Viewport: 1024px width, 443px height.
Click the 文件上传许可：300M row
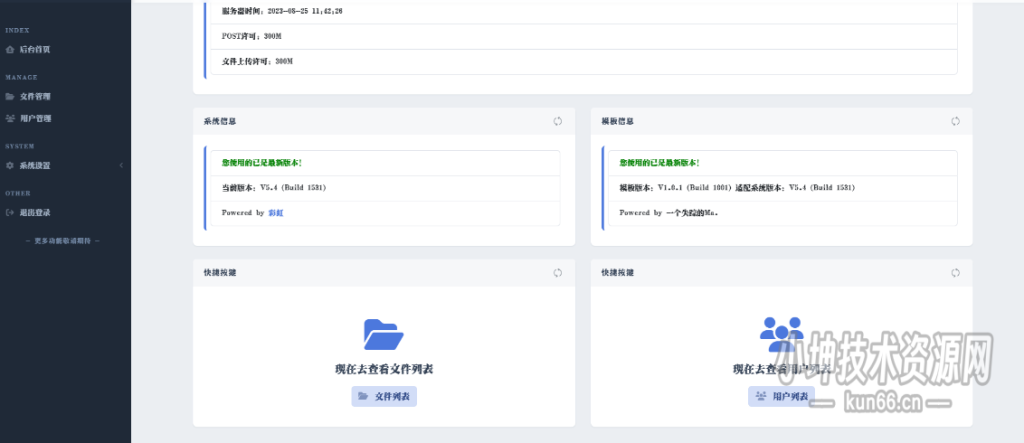tap(583, 61)
